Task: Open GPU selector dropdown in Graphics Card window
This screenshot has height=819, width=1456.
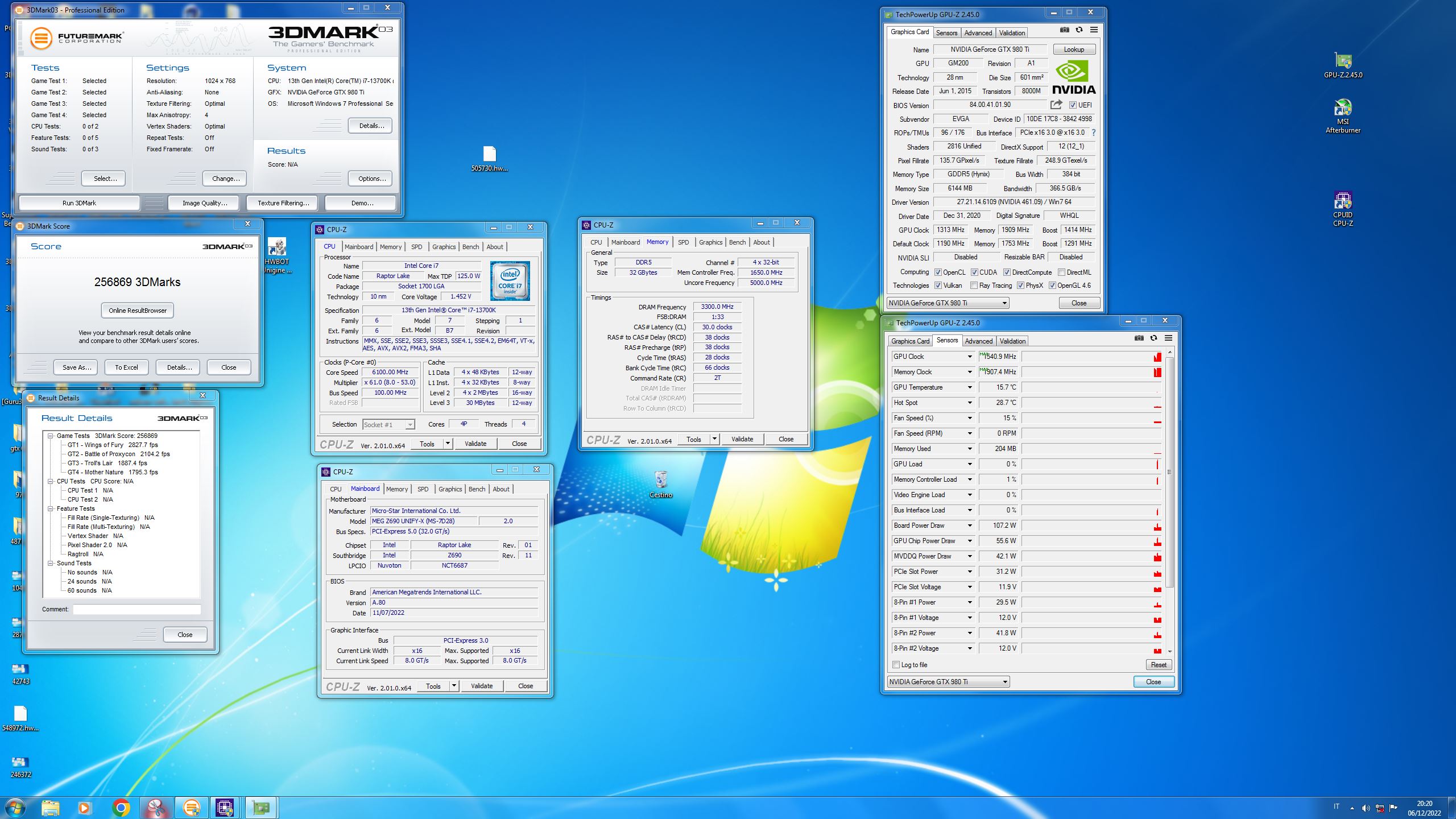Action: point(948,303)
